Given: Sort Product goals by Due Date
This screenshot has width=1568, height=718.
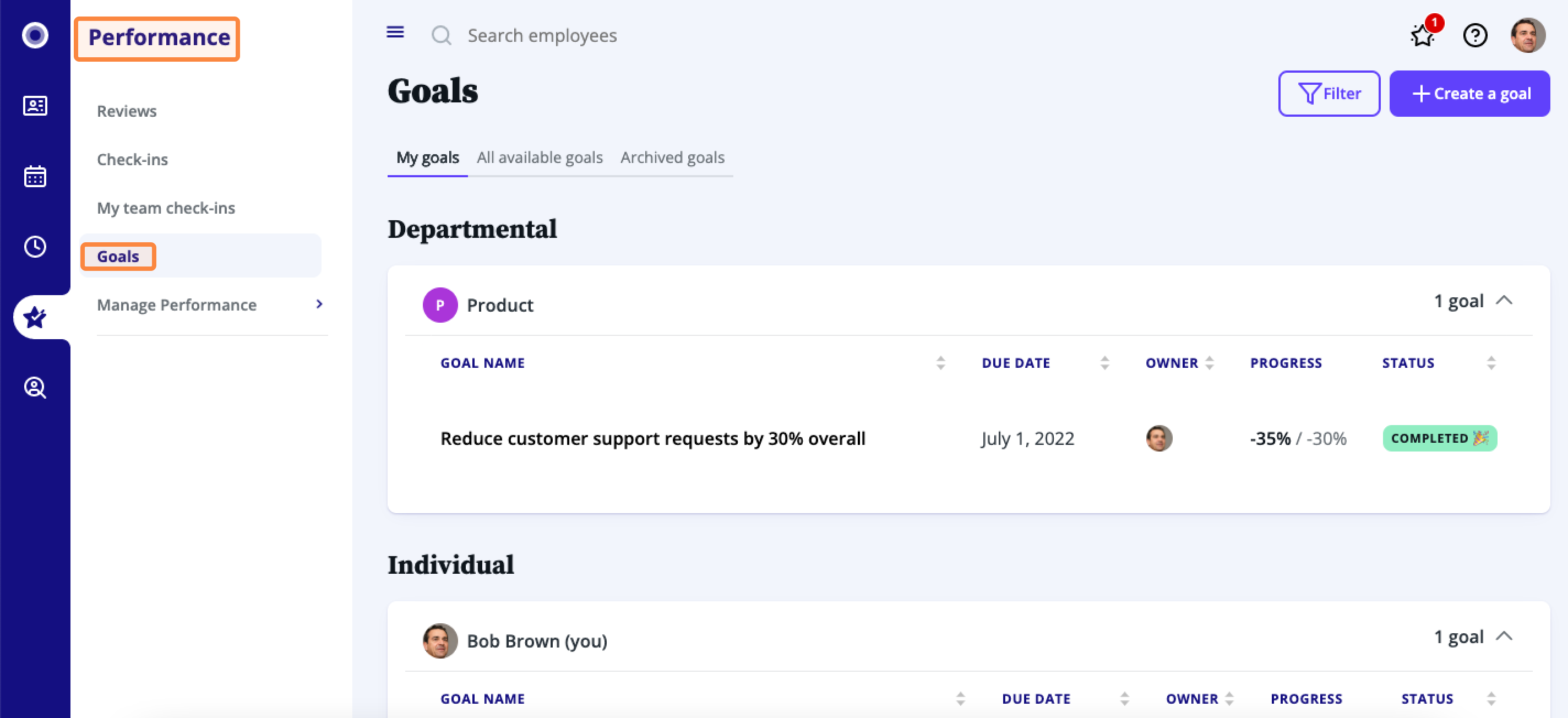Looking at the screenshot, I should (x=1104, y=363).
